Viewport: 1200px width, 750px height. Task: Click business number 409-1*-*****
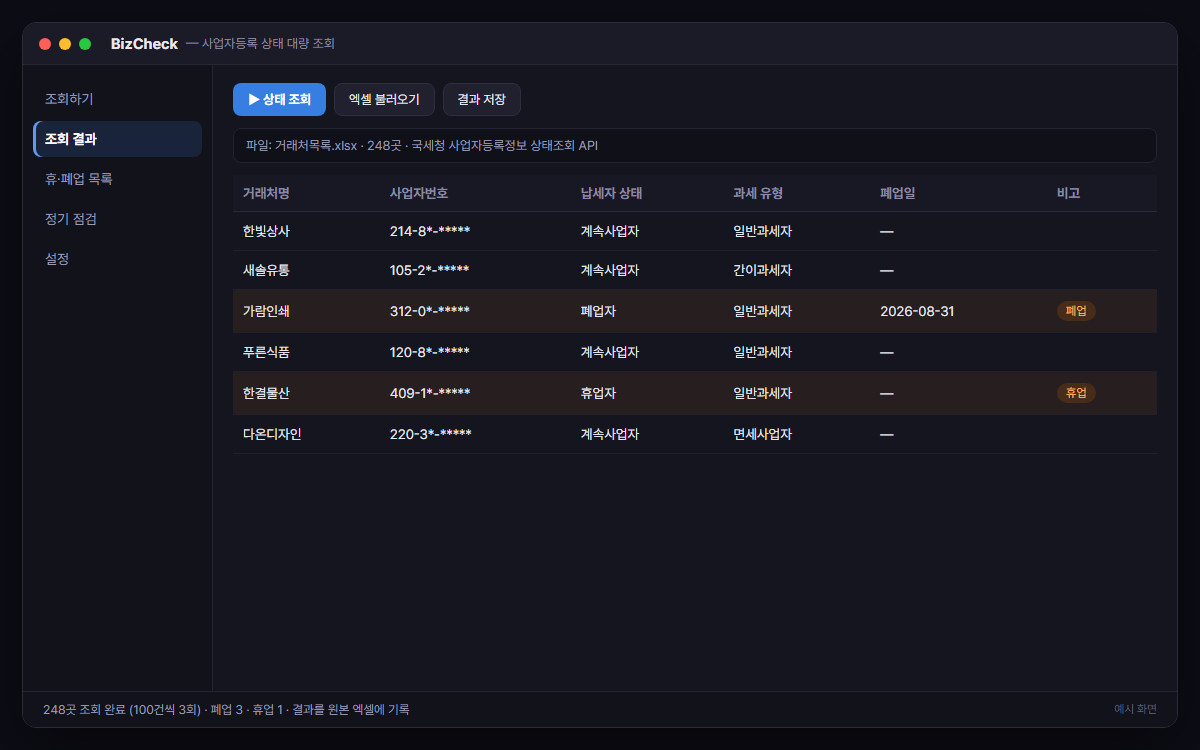point(430,393)
